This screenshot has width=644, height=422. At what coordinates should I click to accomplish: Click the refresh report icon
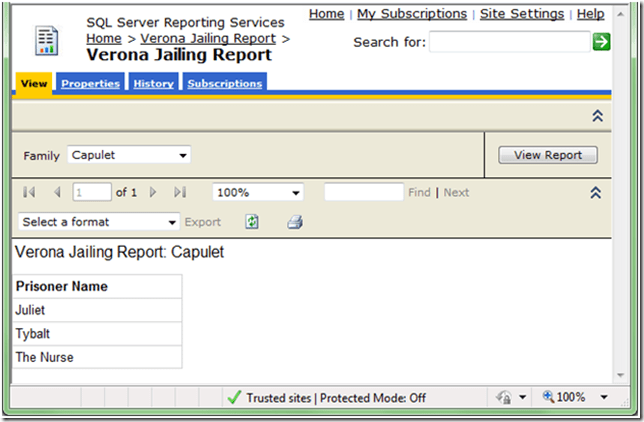coord(252,222)
